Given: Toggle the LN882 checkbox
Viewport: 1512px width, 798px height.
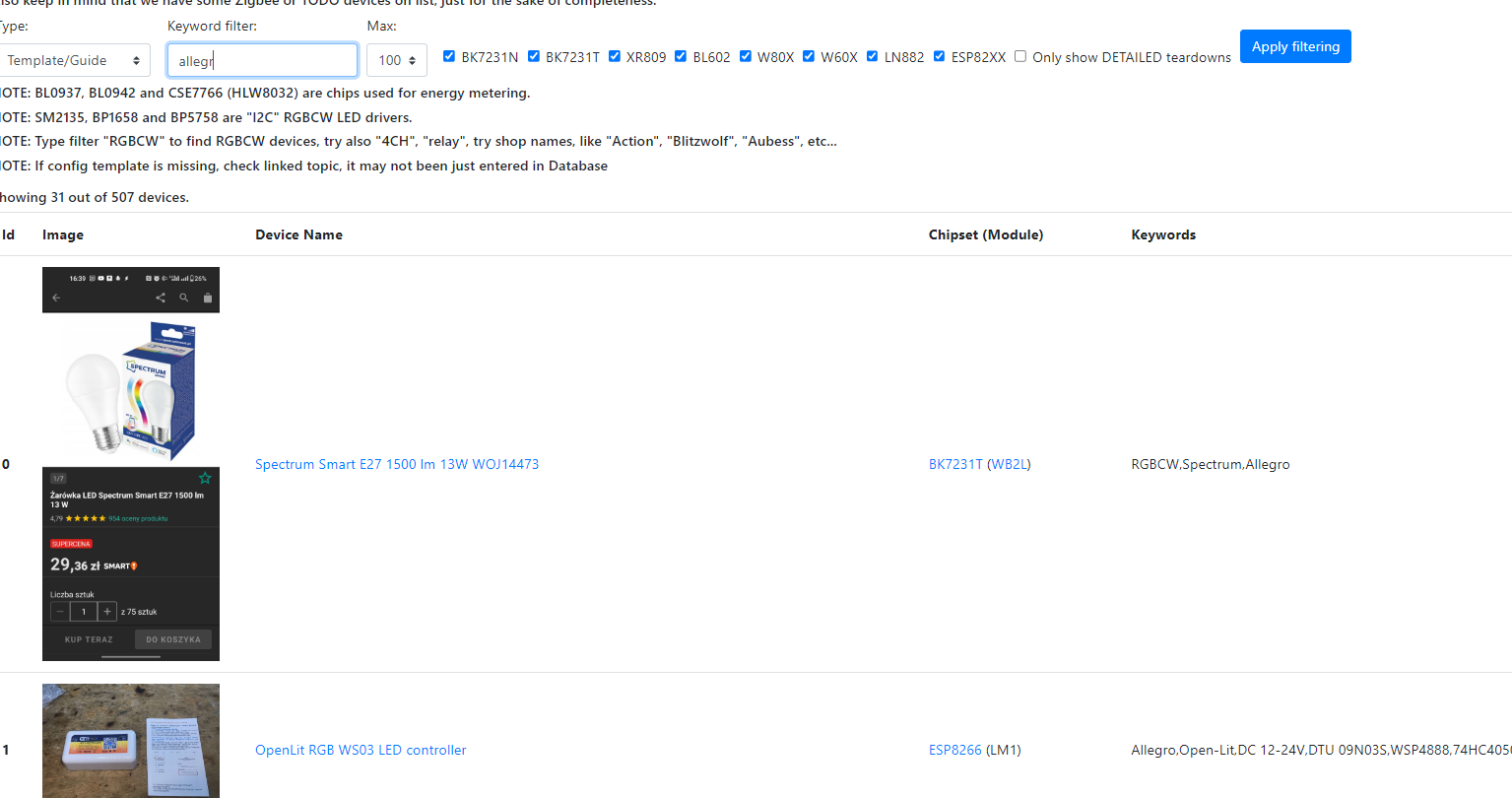Looking at the screenshot, I should [873, 56].
